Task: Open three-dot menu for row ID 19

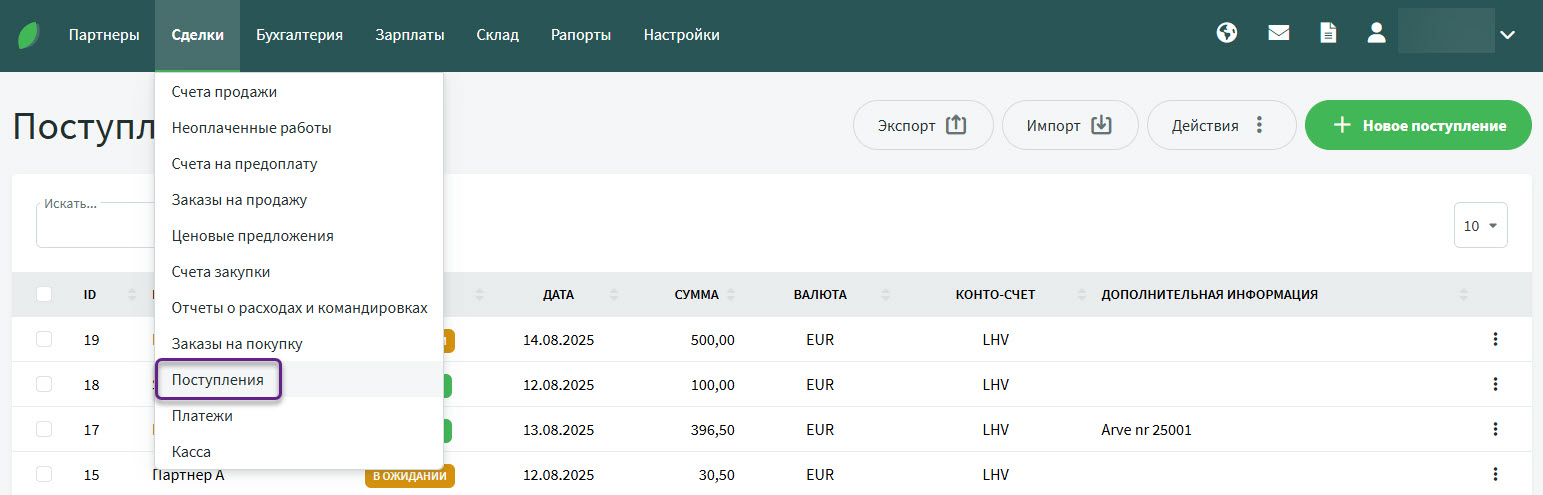Action: [1495, 339]
